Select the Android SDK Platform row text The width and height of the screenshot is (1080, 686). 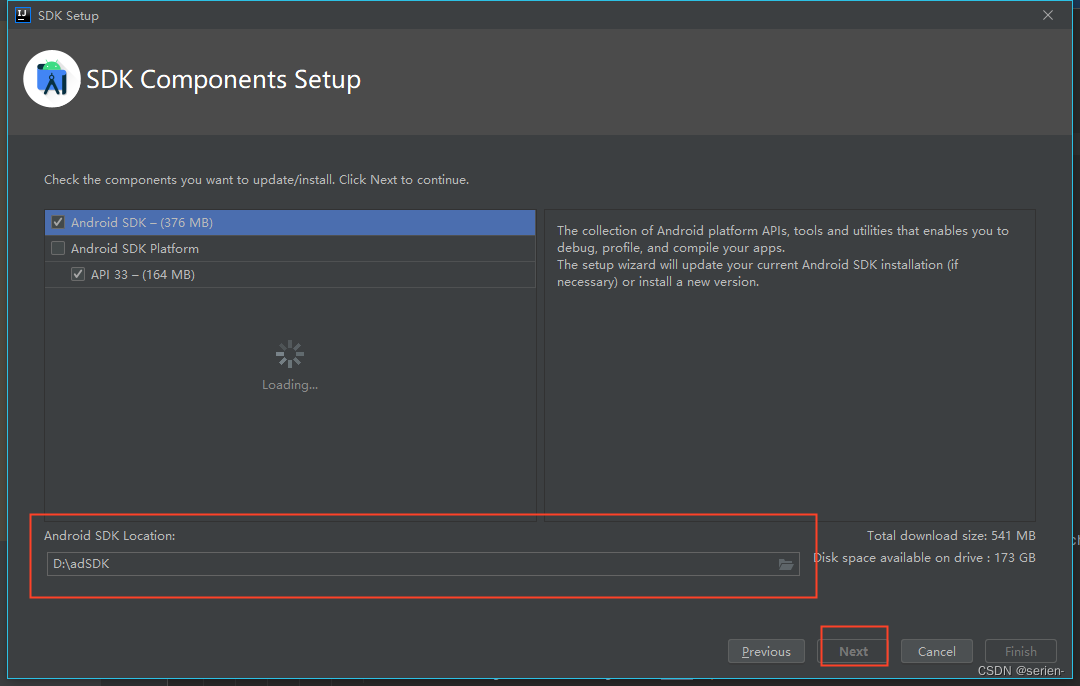coord(135,249)
